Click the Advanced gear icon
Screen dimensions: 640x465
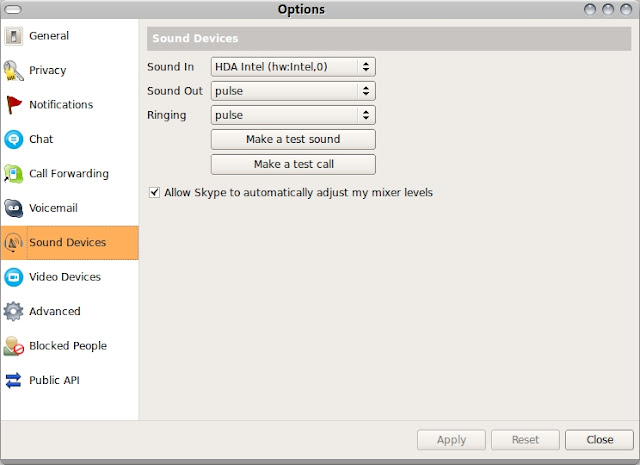(x=13, y=311)
